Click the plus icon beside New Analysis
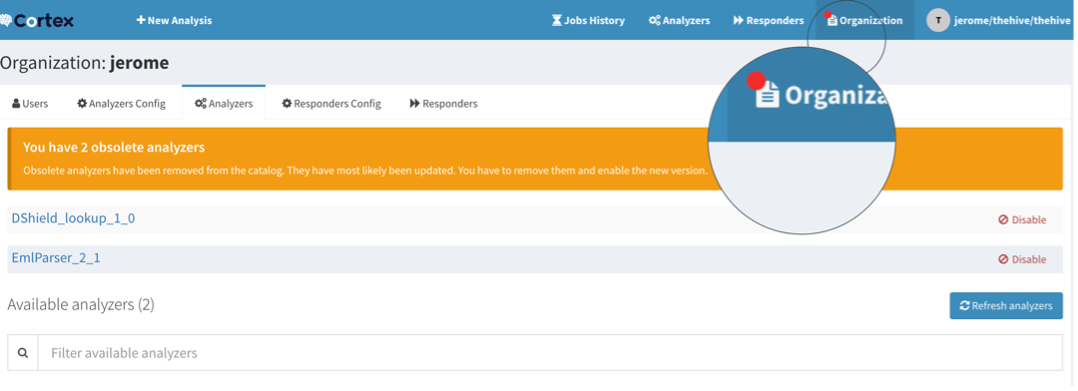The width and height of the screenshot is (1078, 391). tap(141, 21)
